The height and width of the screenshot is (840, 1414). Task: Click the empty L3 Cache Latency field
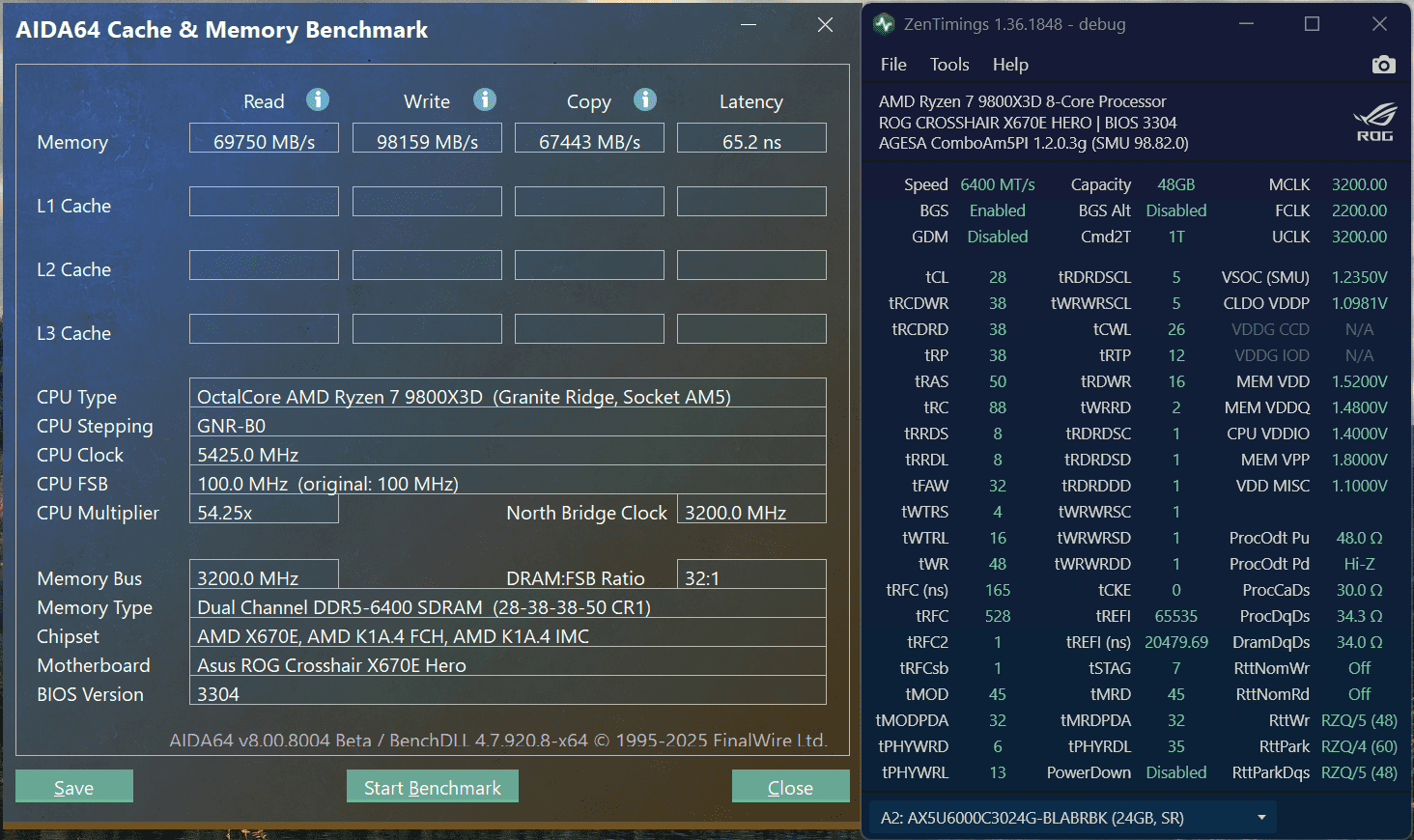pos(751,328)
